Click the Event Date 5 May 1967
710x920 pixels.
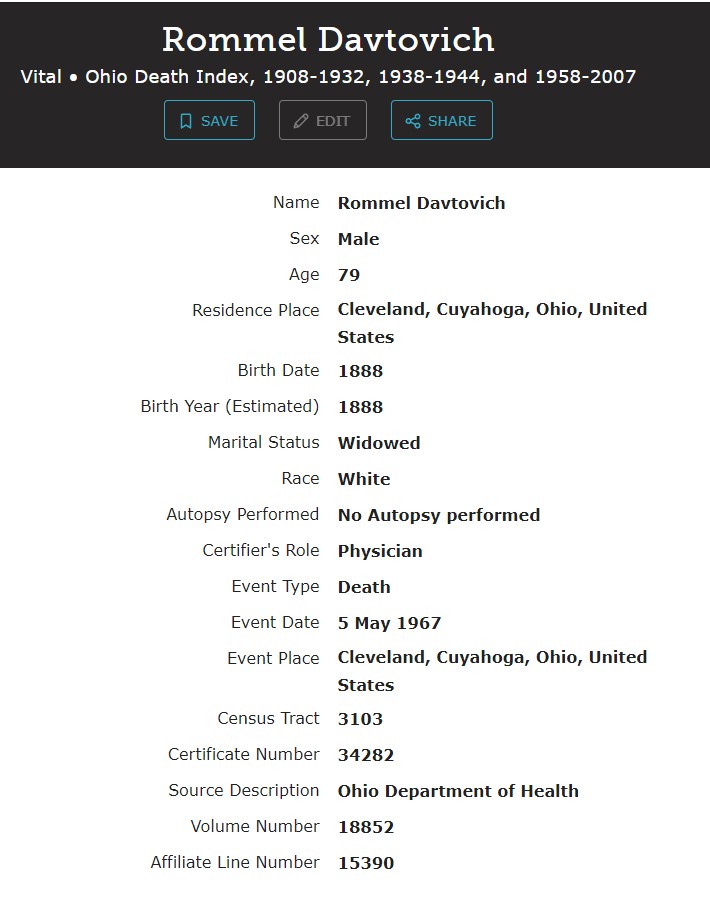point(389,623)
